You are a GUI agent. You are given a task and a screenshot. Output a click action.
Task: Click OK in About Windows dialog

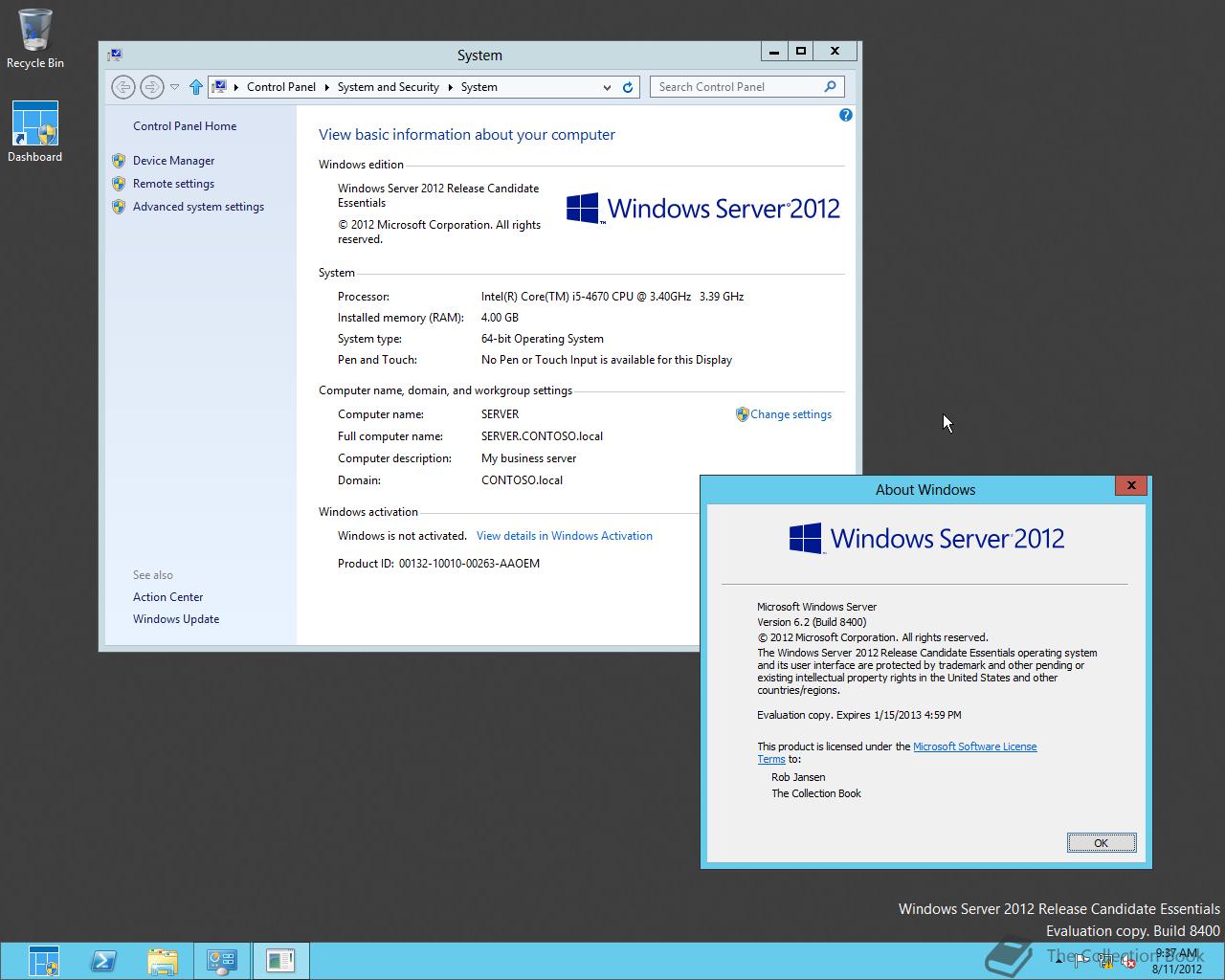1102,843
